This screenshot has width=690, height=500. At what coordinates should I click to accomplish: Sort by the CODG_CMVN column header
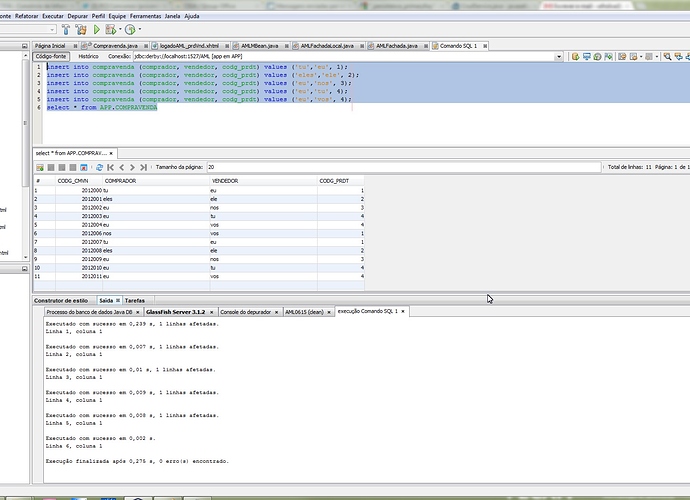79,181
